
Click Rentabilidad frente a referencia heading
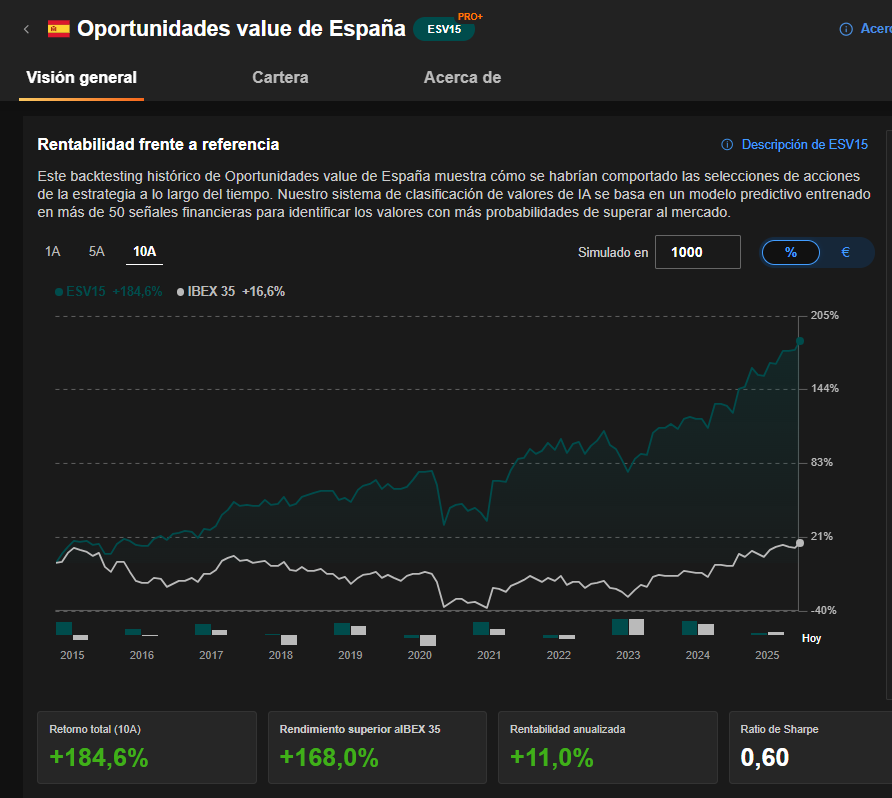pos(158,144)
